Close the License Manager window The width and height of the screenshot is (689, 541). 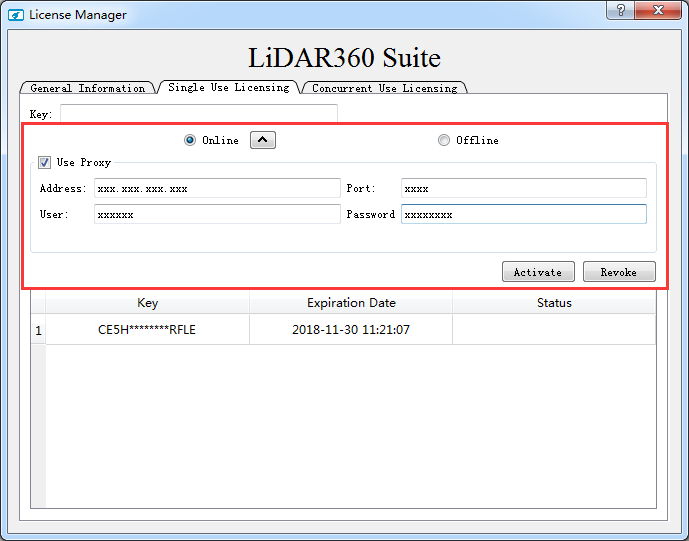(x=658, y=10)
